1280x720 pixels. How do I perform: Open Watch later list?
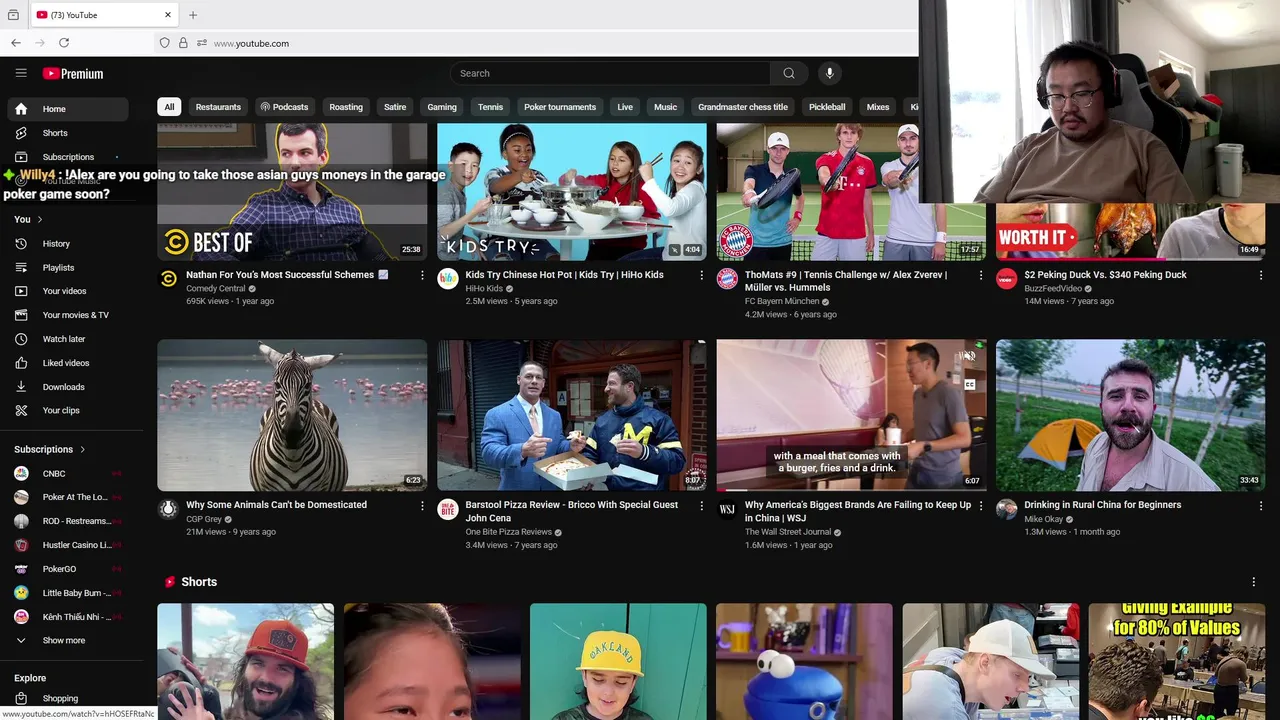(x=68, y=339)
